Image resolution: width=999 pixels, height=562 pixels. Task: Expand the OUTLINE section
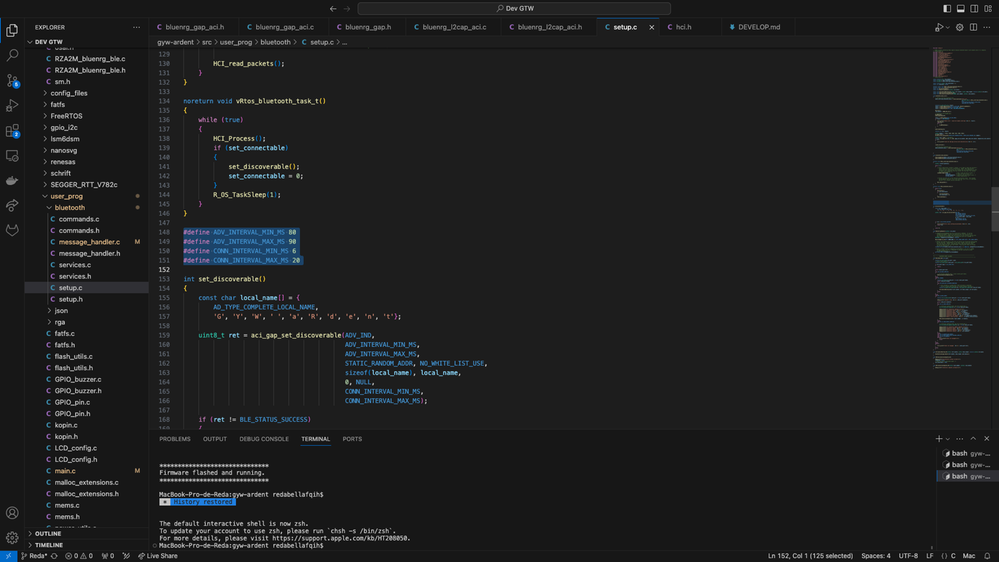point(48,533)
